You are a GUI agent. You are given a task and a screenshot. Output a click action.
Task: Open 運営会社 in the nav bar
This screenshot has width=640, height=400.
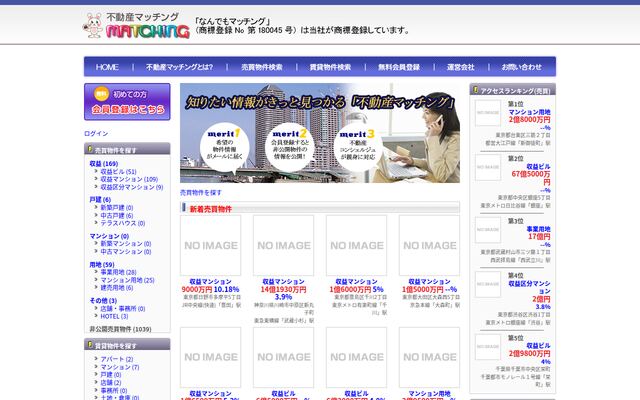[x=460, y=67]
